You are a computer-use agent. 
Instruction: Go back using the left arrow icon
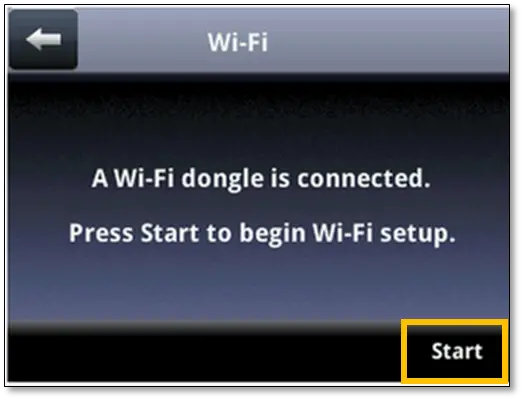[43, 39]
